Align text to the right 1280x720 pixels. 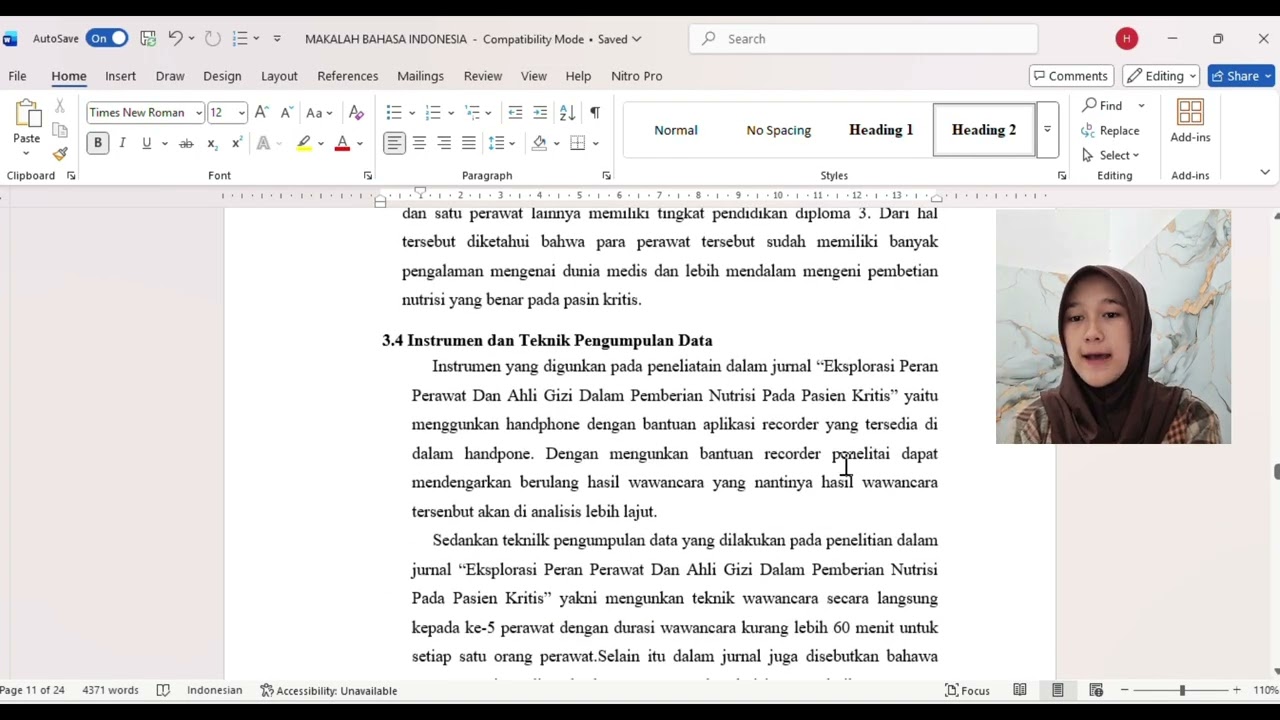pyautogui.click(x=444, y=143)
